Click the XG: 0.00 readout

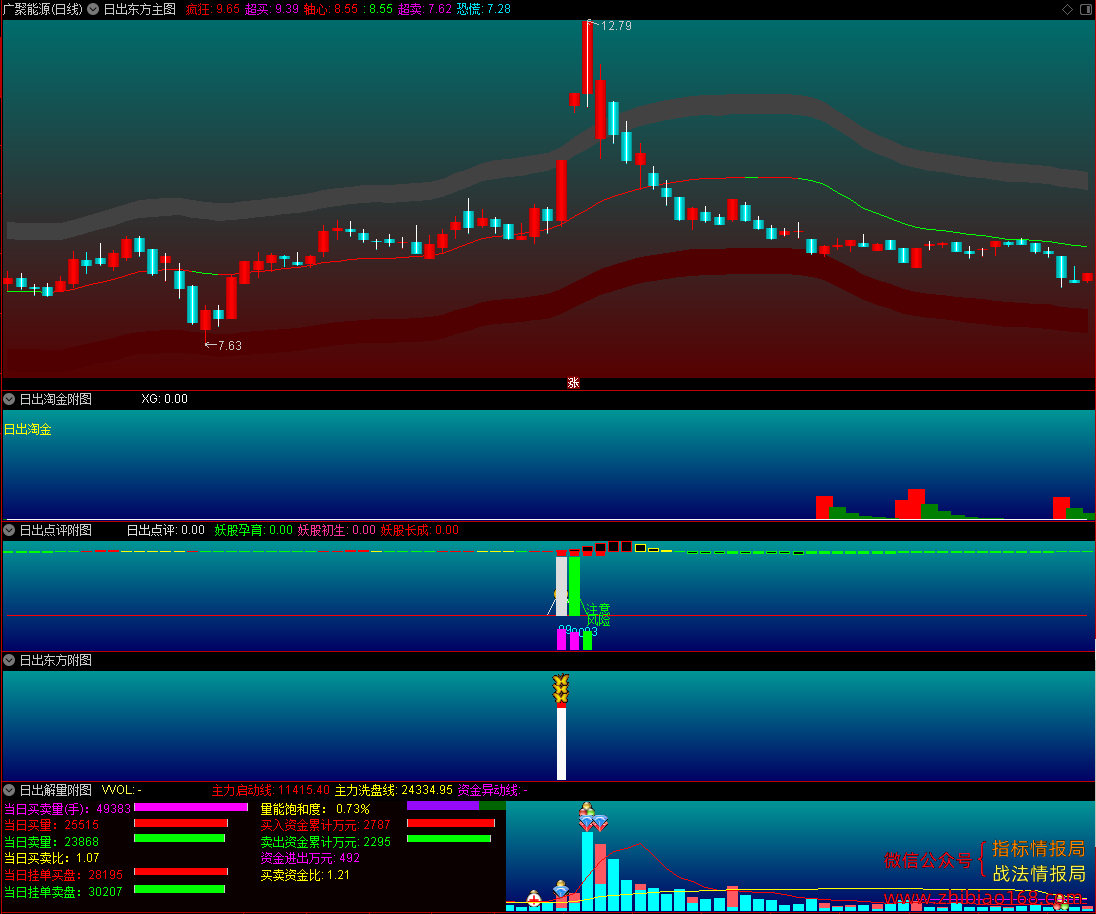[x=164, y=399]
